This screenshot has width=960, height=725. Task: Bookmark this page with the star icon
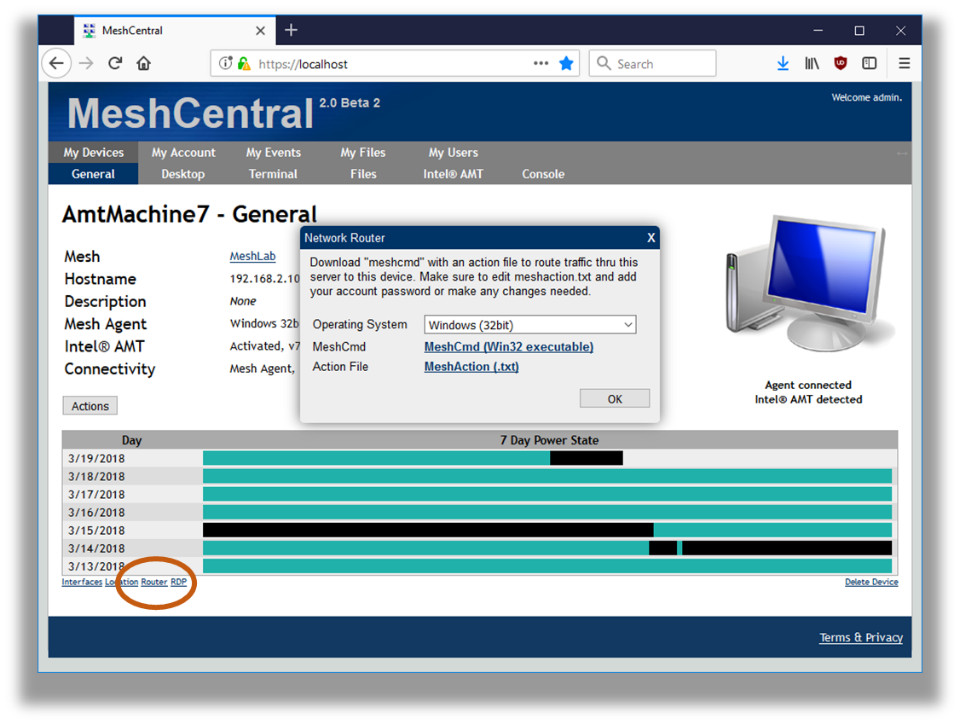pos(566,64)
